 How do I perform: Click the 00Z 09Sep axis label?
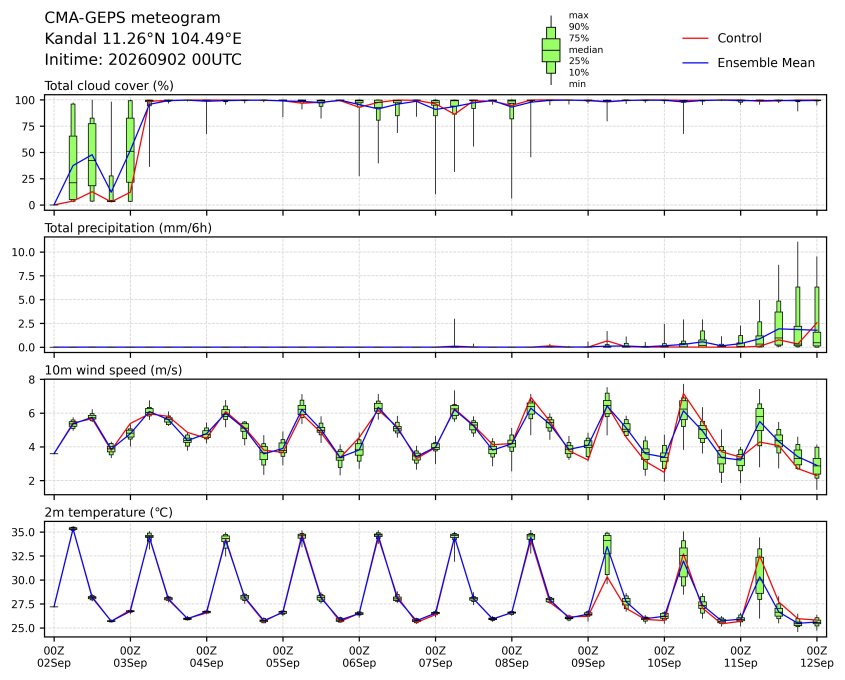[x=588, y=657]
